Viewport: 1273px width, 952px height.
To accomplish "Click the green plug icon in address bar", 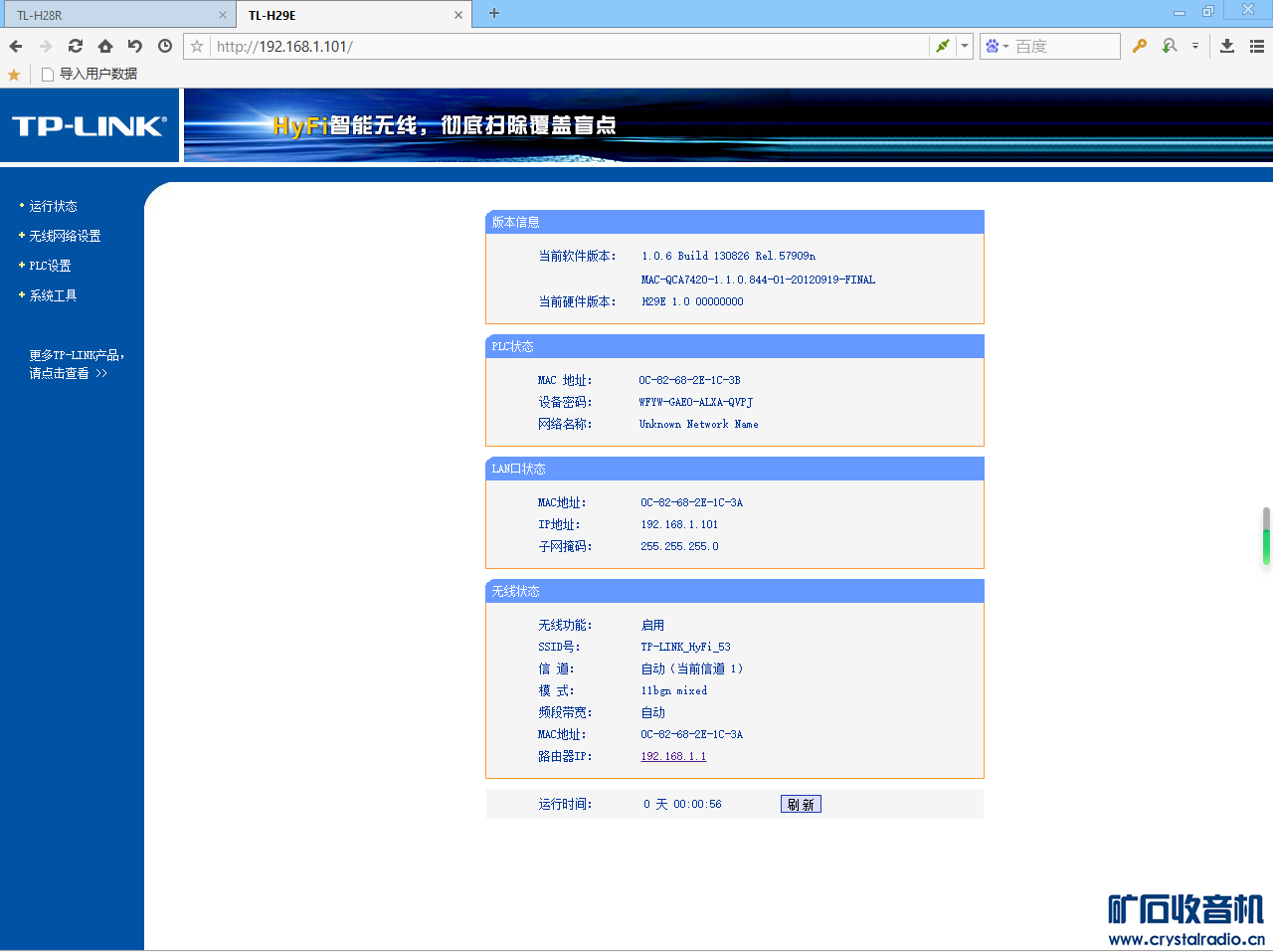I will pos(943,46).
